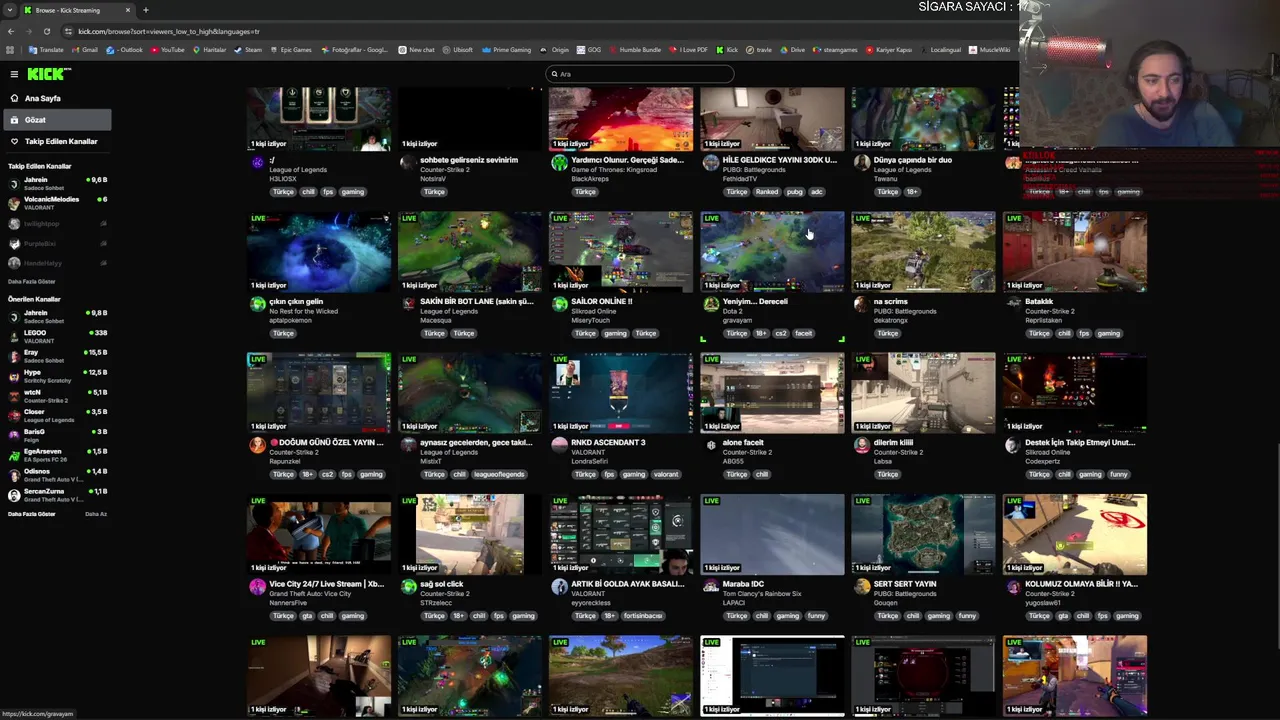
Task: Open recommended channel Hype avatar
Action: pos(14,376)
